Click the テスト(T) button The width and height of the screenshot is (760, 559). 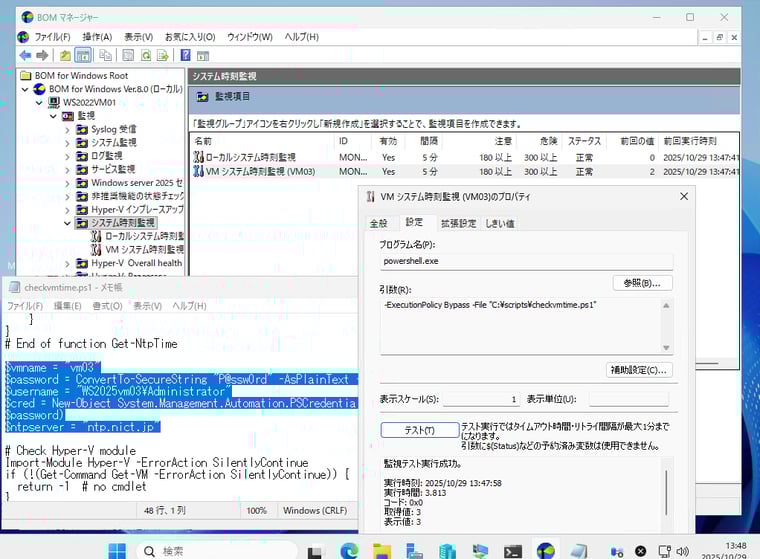[420, 430]
